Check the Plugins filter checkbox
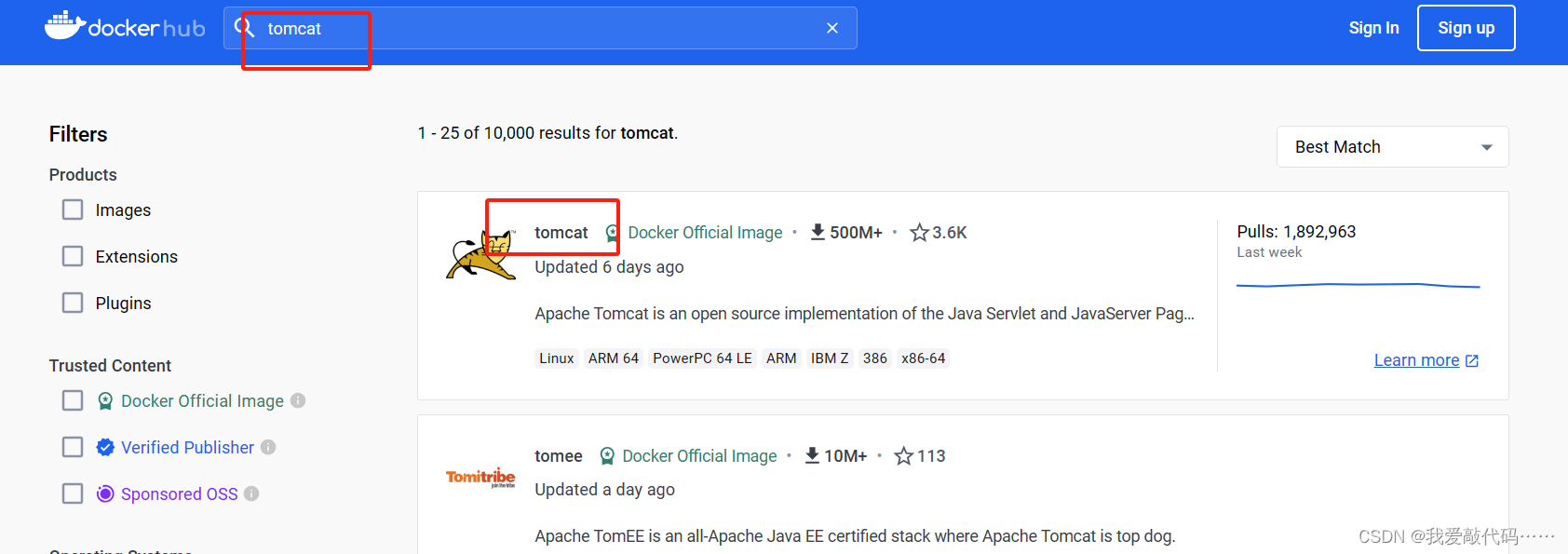The image size is (1568, 554). [73, 303]
